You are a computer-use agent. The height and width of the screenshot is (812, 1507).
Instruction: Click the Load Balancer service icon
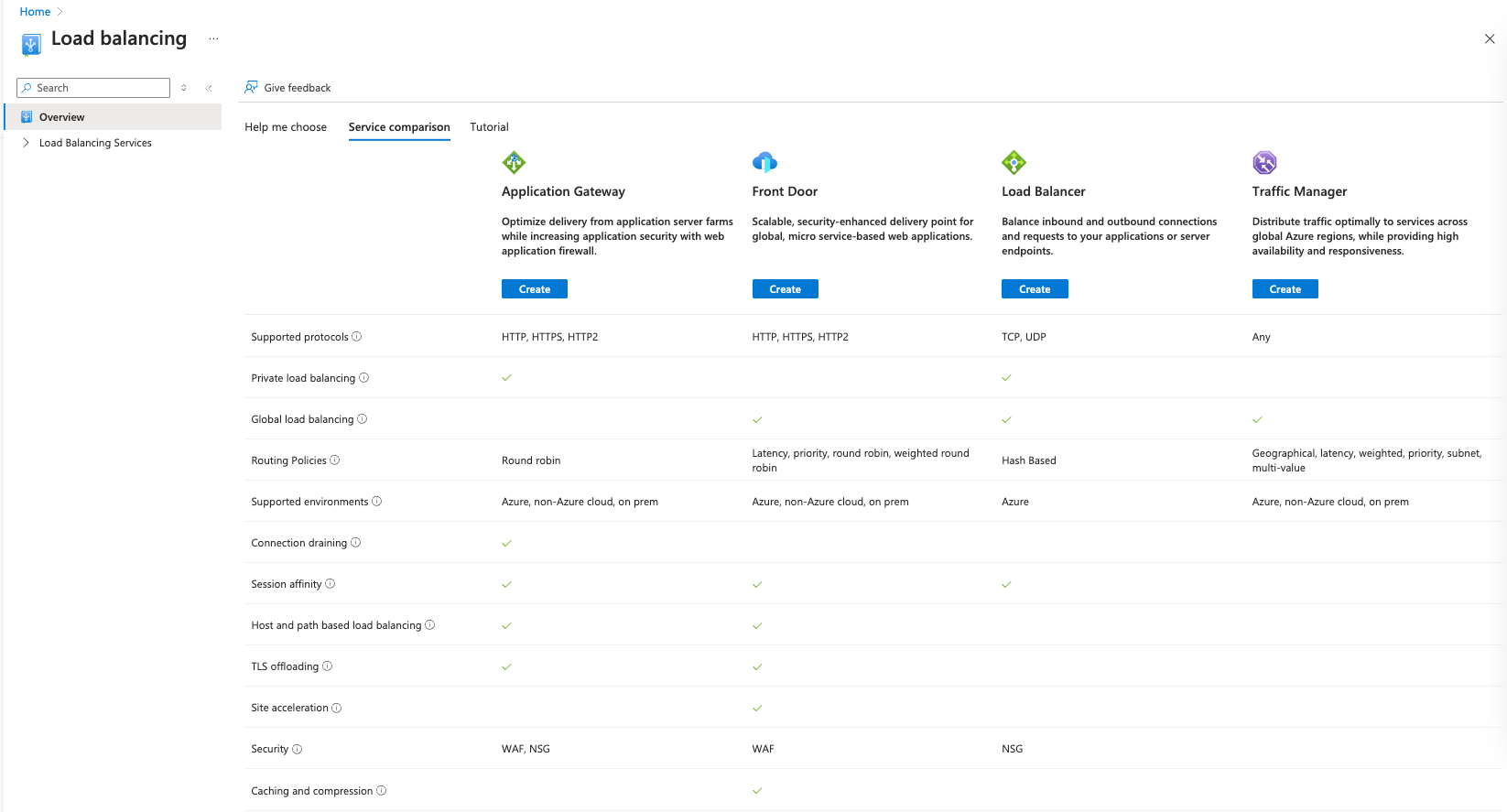point(1014,163)
